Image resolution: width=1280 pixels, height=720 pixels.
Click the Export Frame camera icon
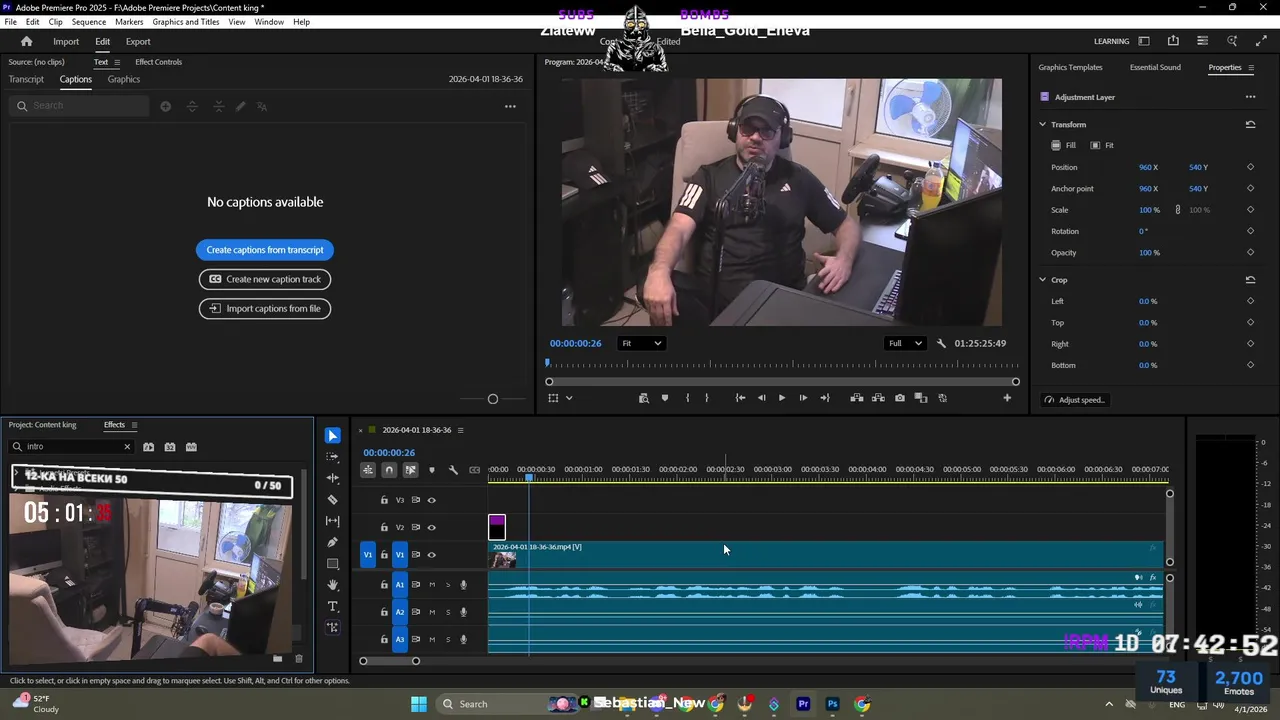tap(900, 398)
